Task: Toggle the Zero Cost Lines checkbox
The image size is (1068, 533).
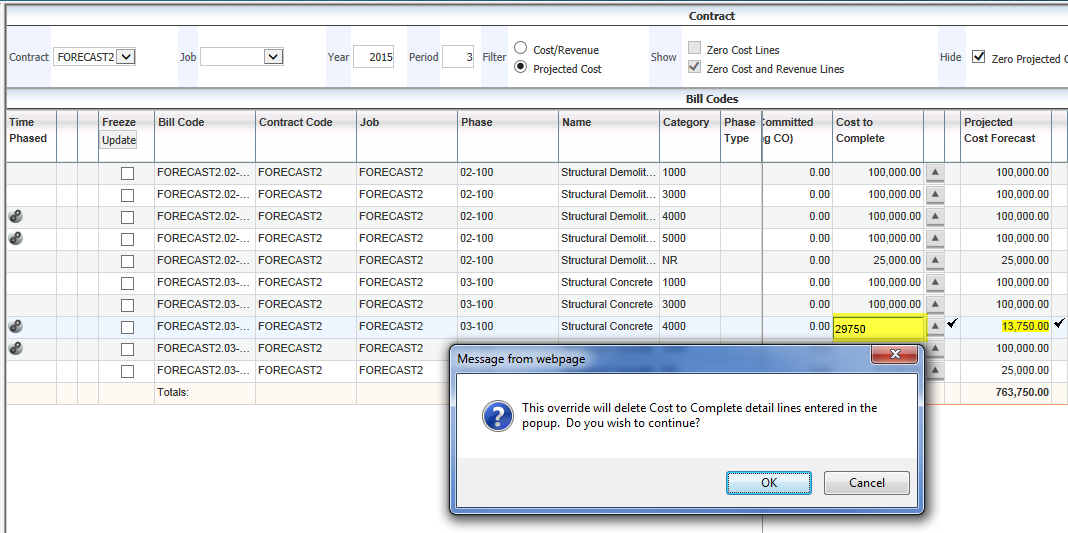Action: pos(694,48)
